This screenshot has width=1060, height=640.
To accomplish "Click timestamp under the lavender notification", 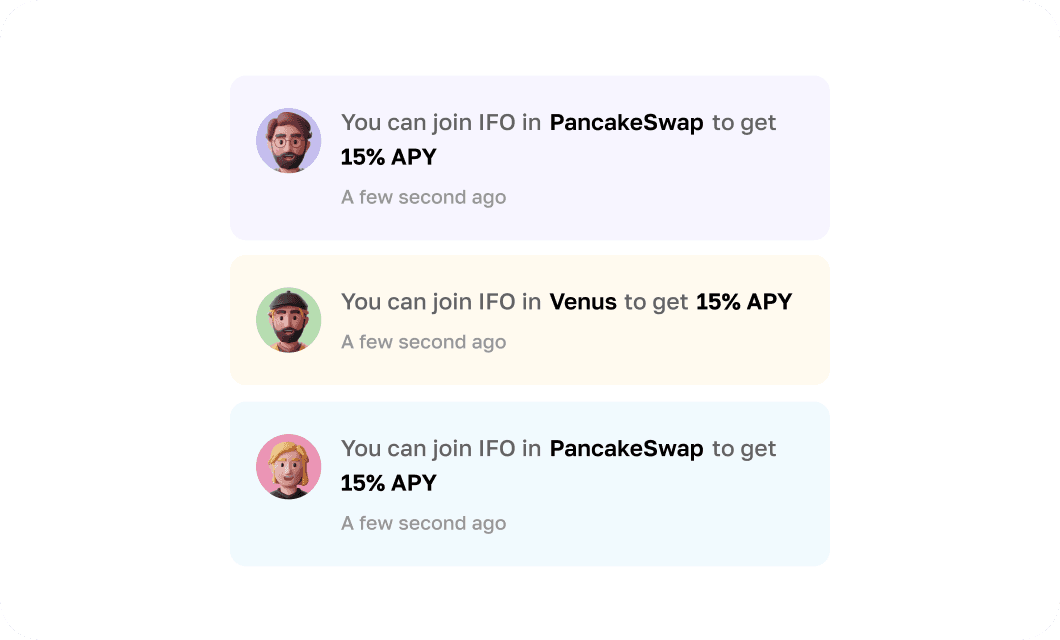I will pos(424,197).
